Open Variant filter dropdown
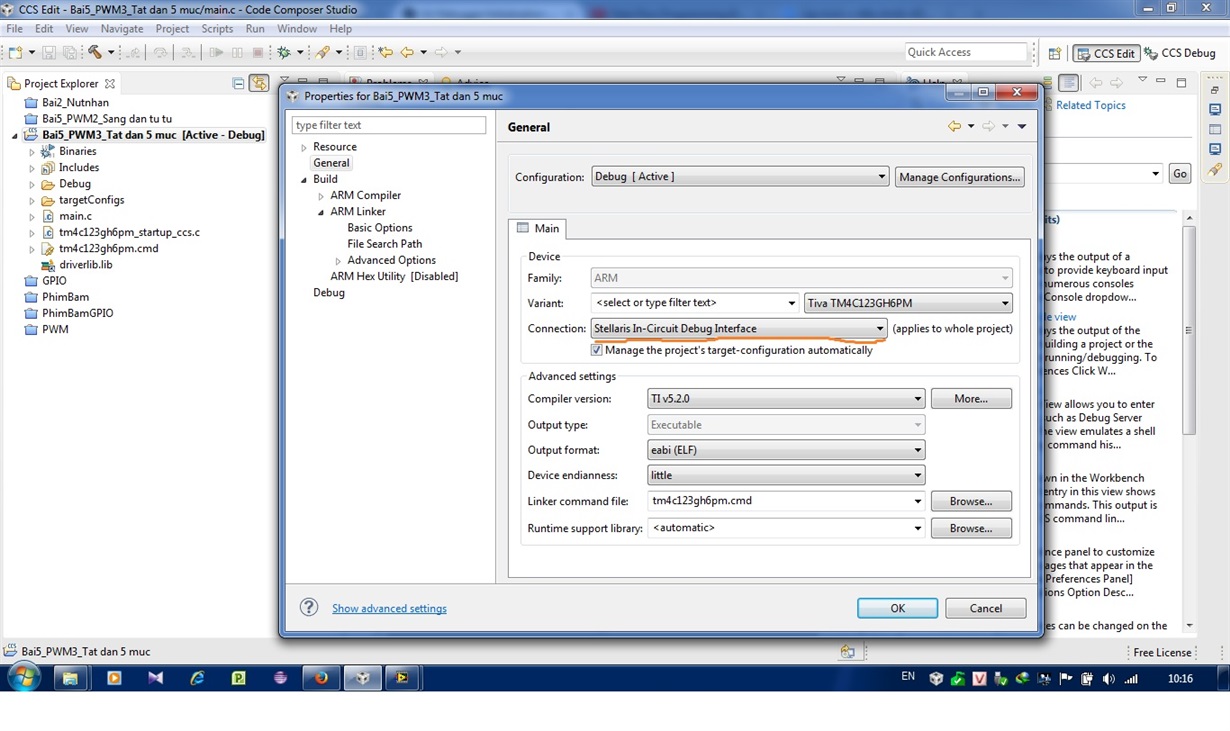 point(791,303)
